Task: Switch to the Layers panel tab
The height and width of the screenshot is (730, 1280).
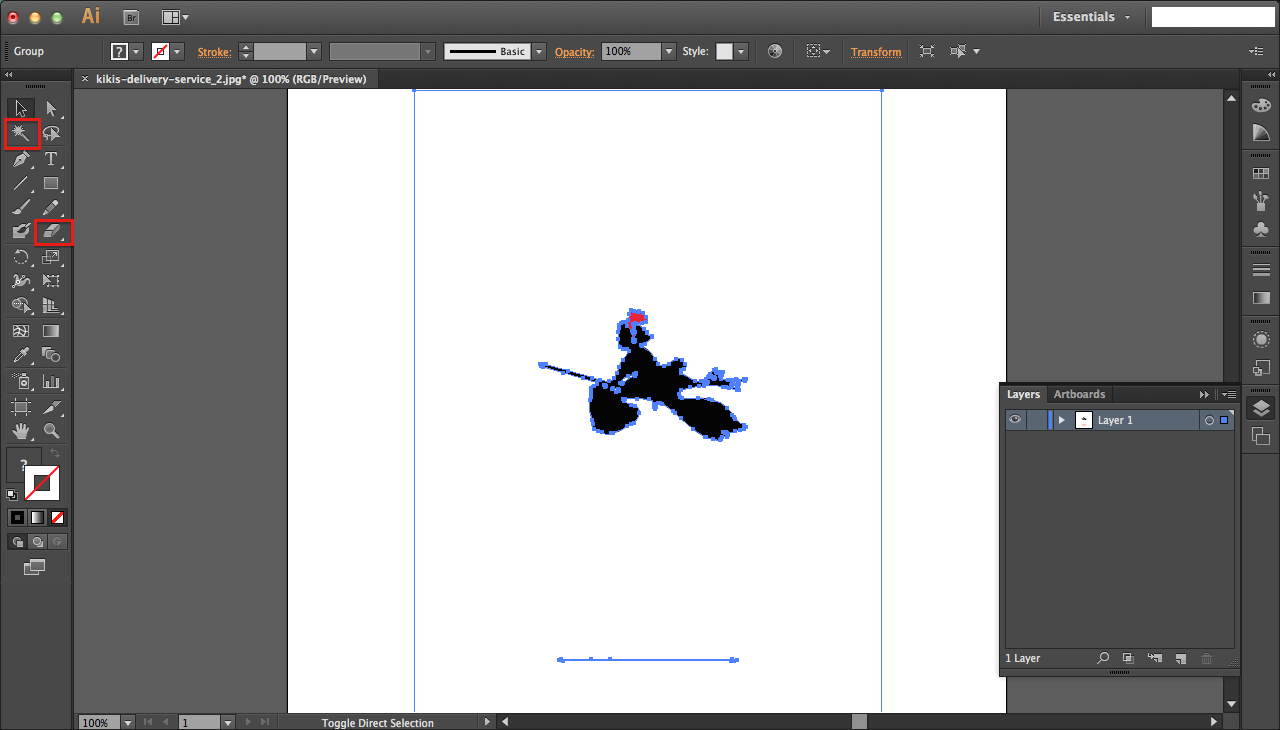Action: click(1023, 394)
